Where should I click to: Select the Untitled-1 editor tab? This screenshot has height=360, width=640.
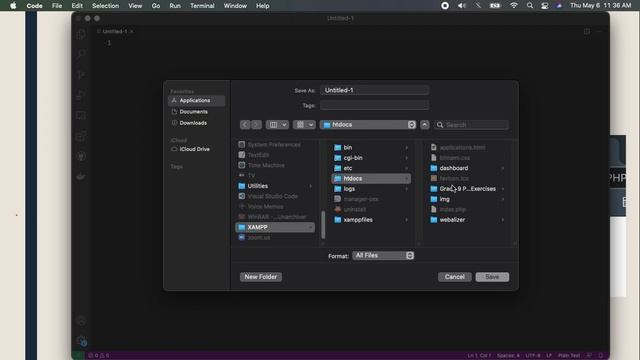(x=115, y=31)
